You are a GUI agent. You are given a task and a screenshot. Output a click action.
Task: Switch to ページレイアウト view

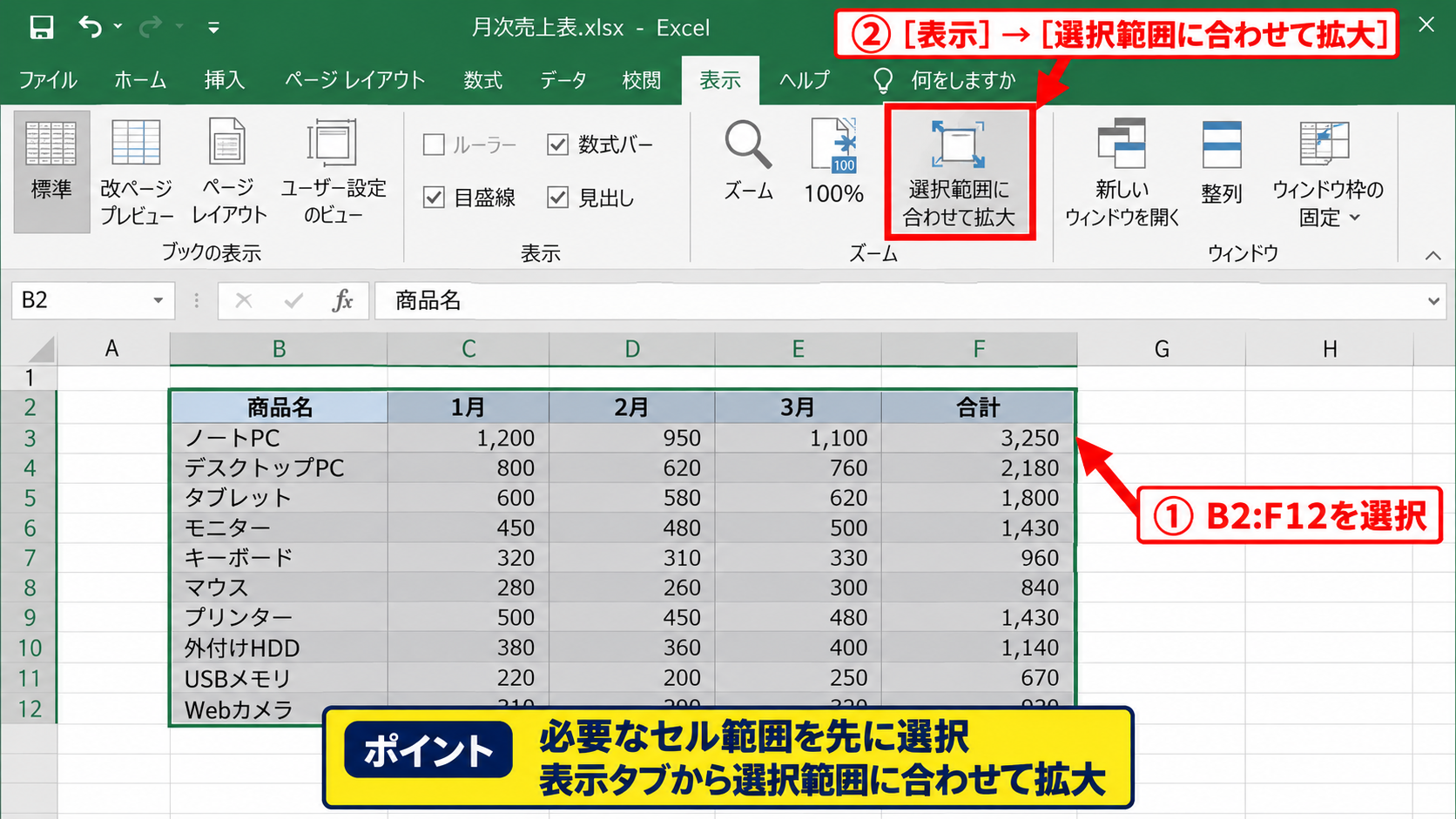[229, 171]
